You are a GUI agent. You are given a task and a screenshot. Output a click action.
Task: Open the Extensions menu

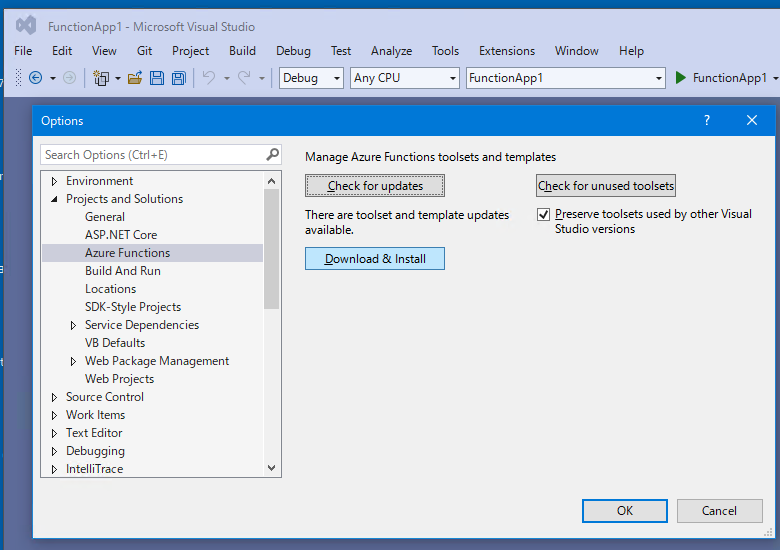tap(507, 51)
